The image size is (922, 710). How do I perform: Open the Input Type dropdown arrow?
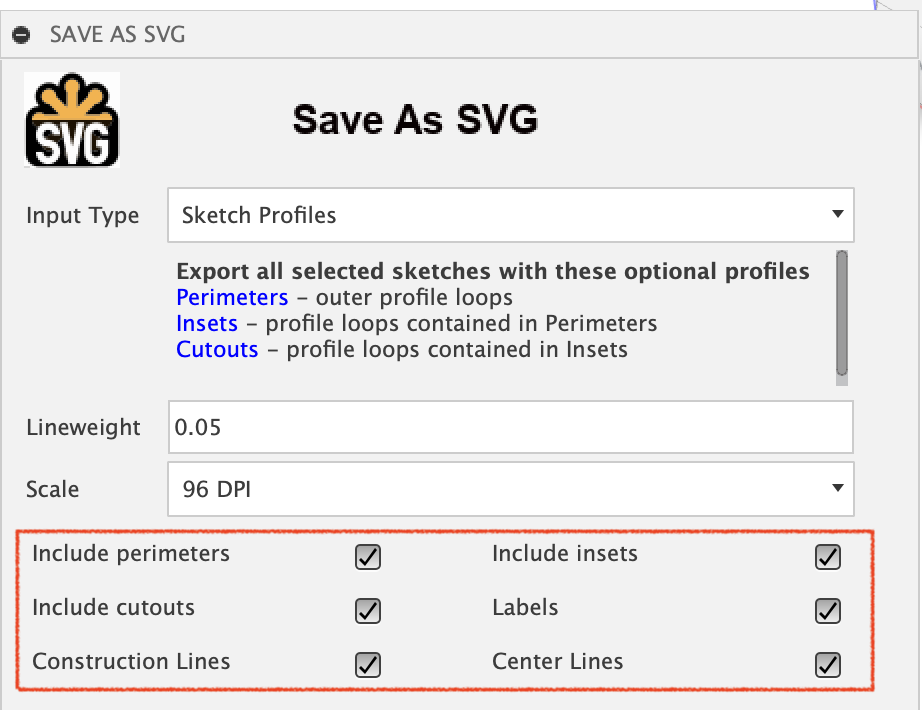pyautogui.click(x=838, y=214)
